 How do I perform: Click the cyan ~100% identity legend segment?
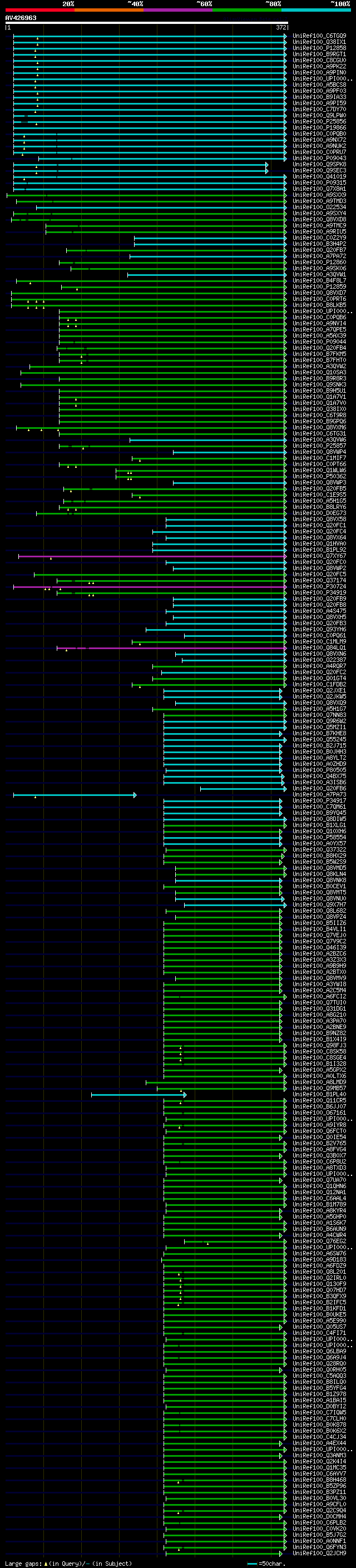[316, 10]
